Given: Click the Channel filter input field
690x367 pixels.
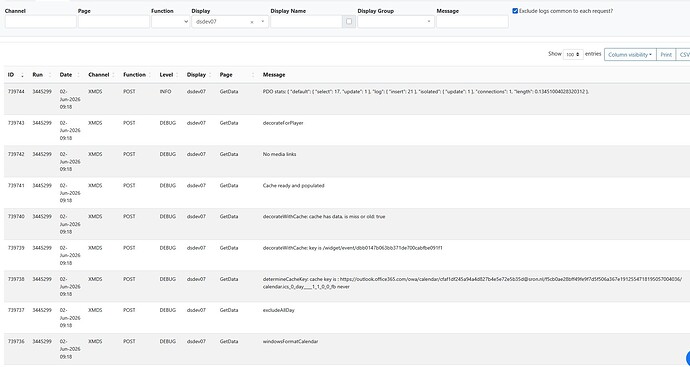Looking at the screenshot, I should pyautogui.click(x=40, y=22).
